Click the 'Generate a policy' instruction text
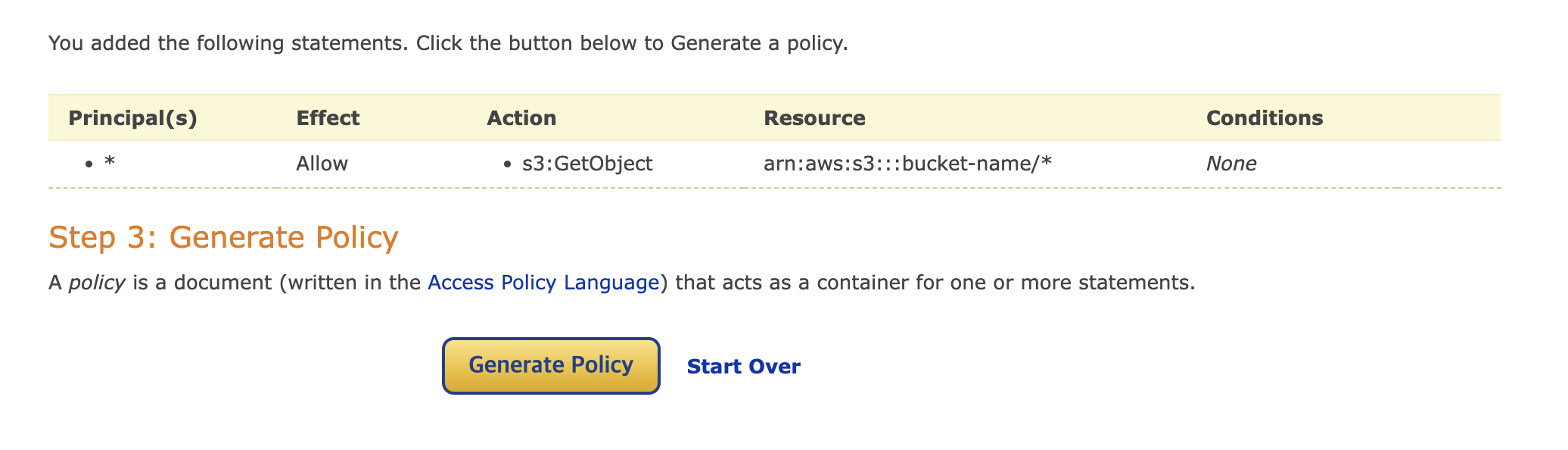The width and height of the screenshot is (1568, 450). 759,43
